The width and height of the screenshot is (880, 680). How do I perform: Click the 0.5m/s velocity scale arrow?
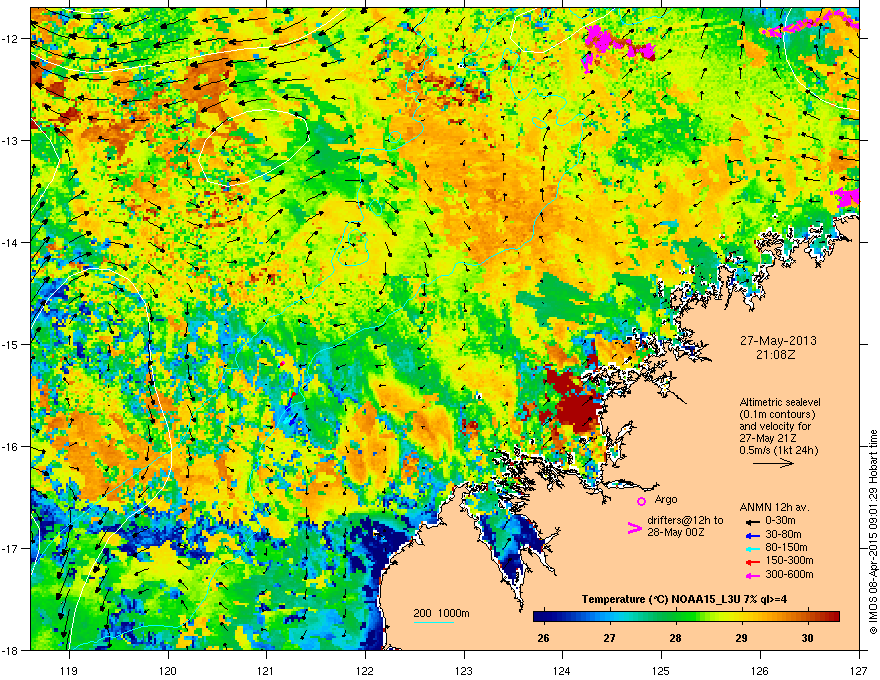(773, 463)
